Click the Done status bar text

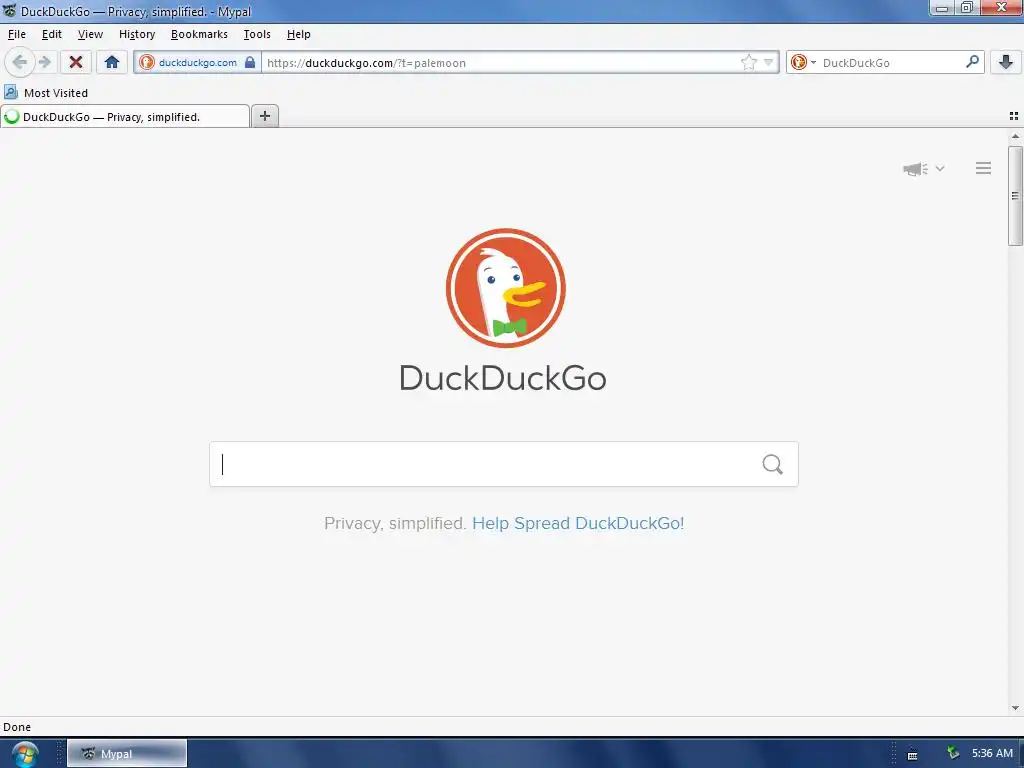point(17,727)
